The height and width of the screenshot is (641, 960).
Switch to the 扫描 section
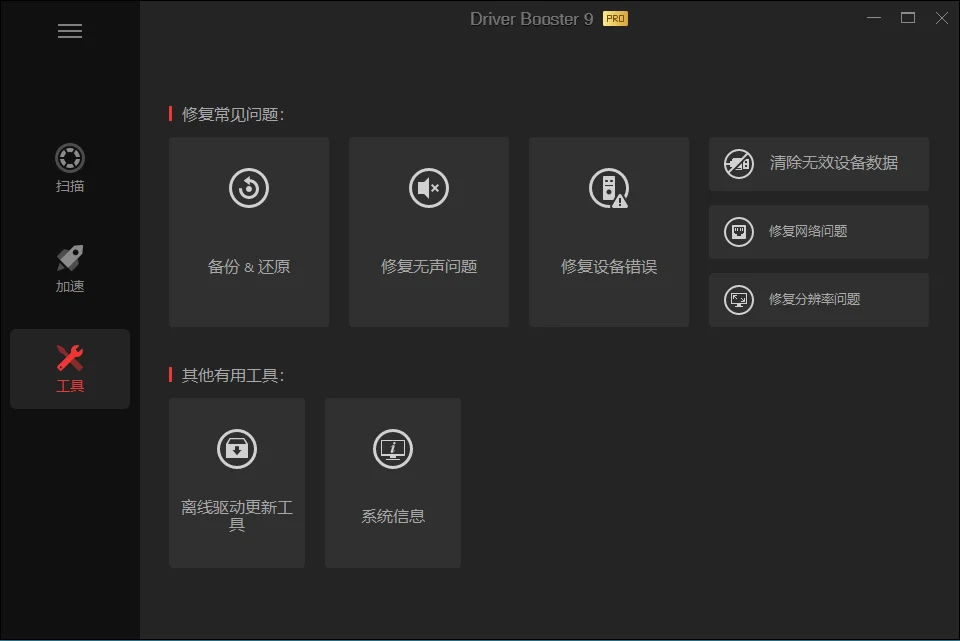pos(68,172)
